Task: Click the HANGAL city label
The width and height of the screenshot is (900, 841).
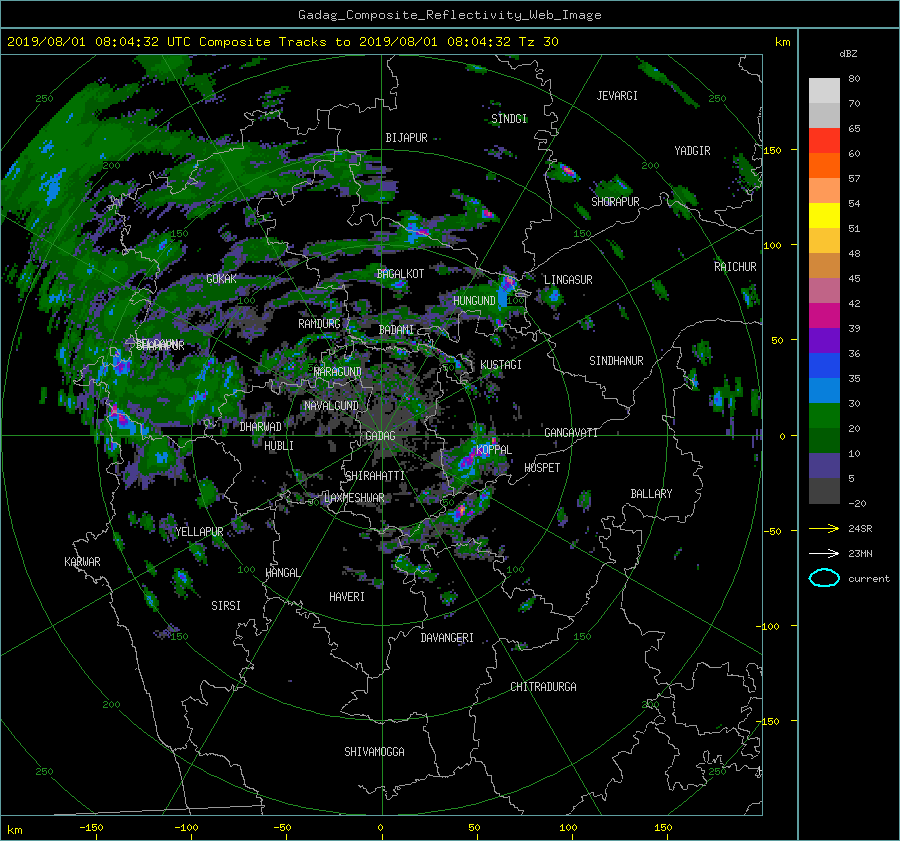Action: [282, 573]
